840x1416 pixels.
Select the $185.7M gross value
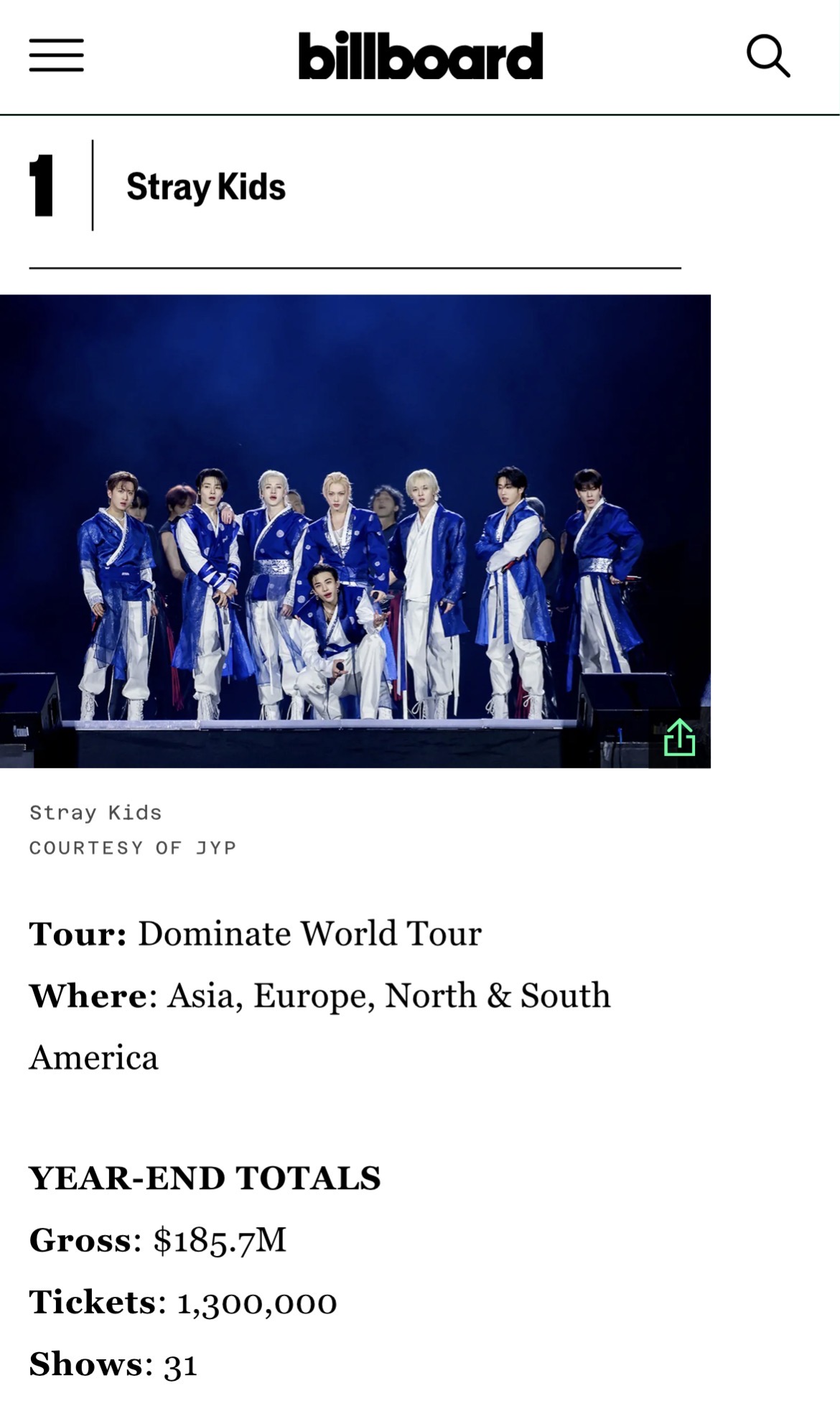[220, 1241]
